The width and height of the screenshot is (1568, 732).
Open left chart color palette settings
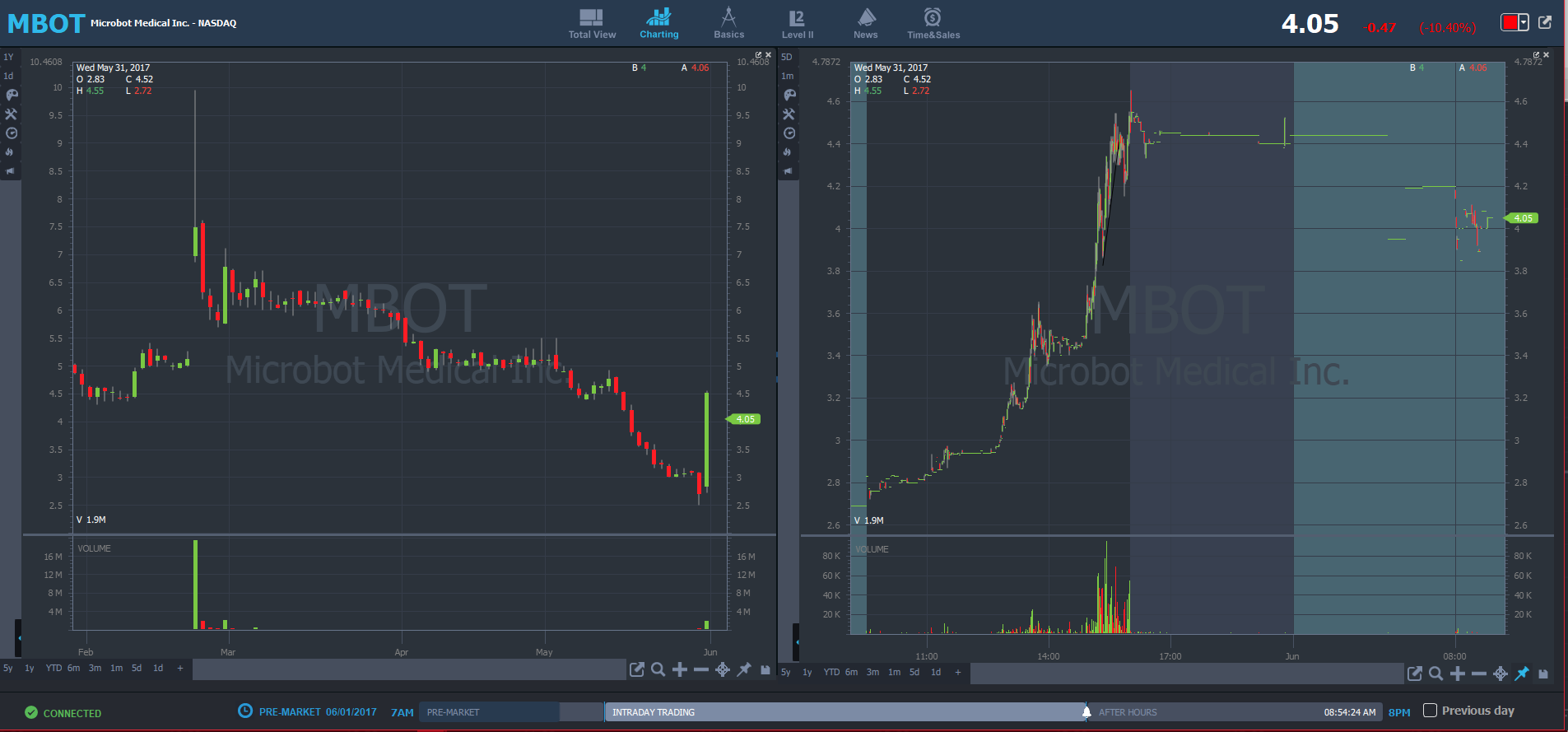(12, 95)
